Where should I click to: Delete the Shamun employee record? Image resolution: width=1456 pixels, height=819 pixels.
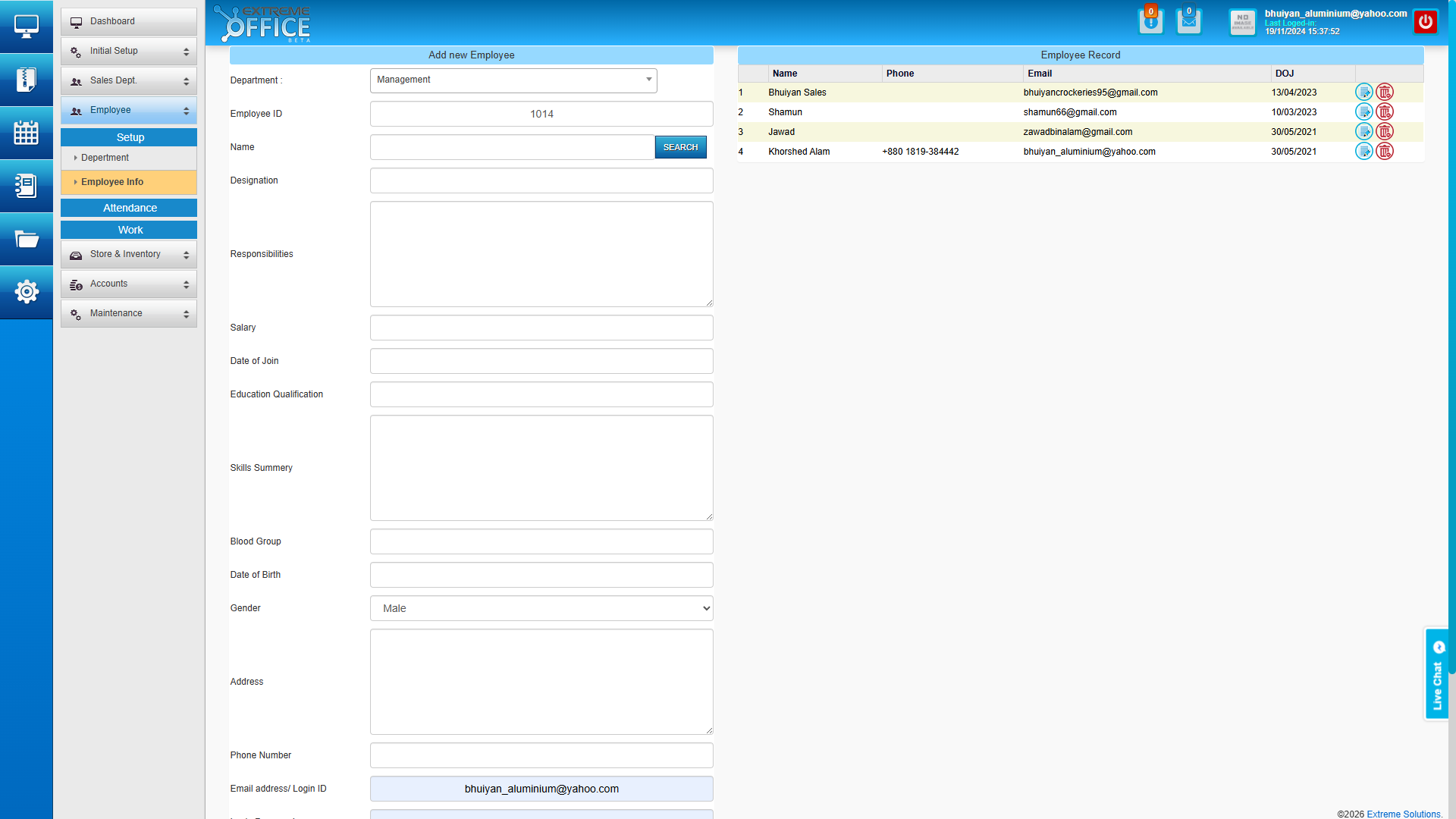pos(1385,112)
